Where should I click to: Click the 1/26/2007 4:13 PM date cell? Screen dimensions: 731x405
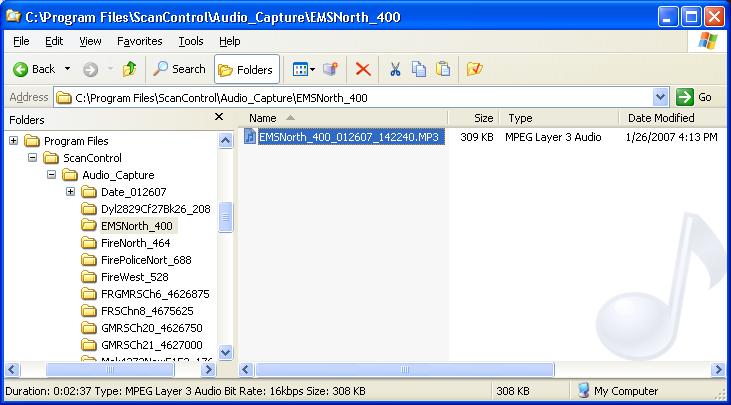click(x=671, y=137)
